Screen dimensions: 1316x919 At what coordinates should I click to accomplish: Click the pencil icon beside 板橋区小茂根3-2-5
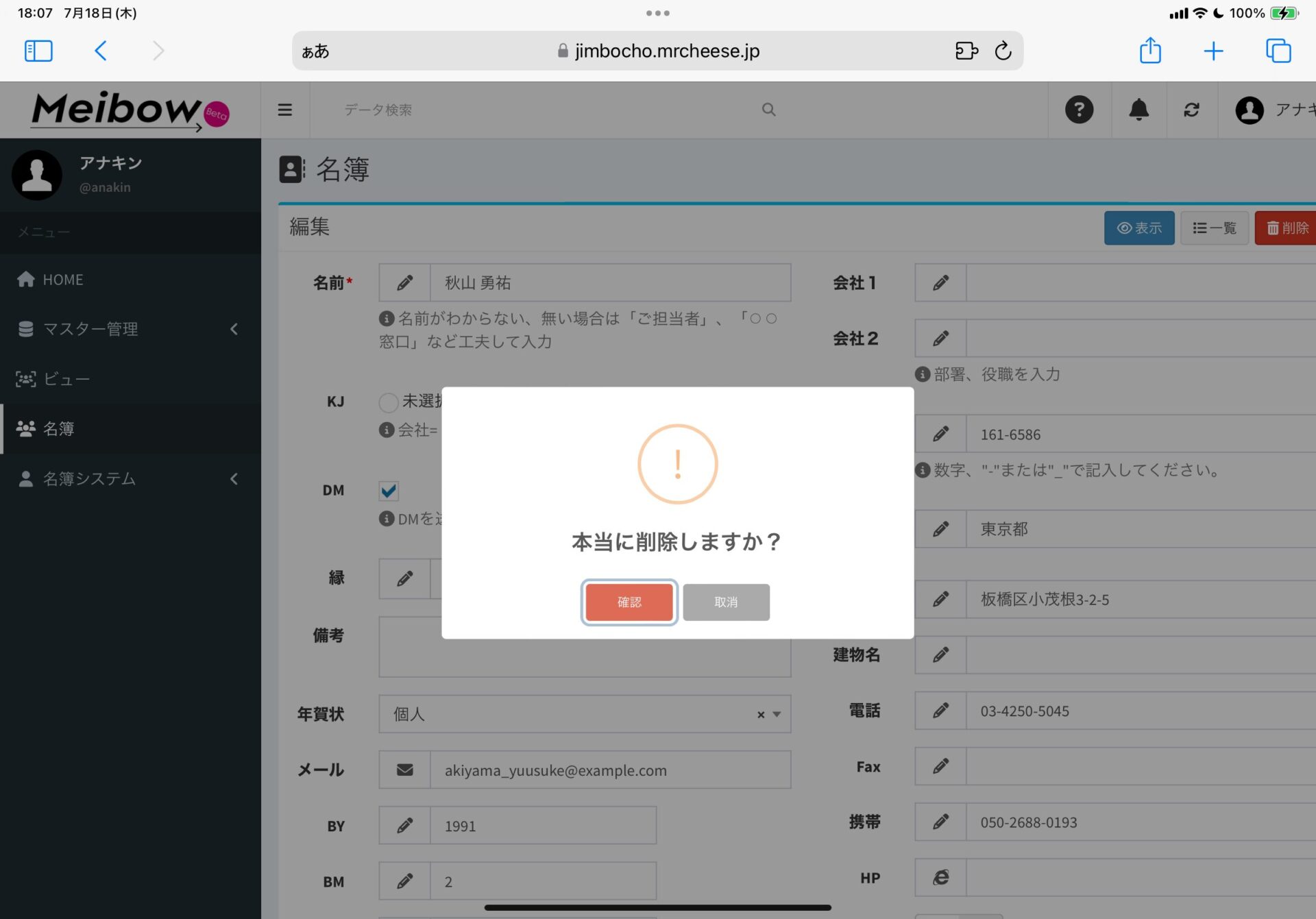point(940,599)
